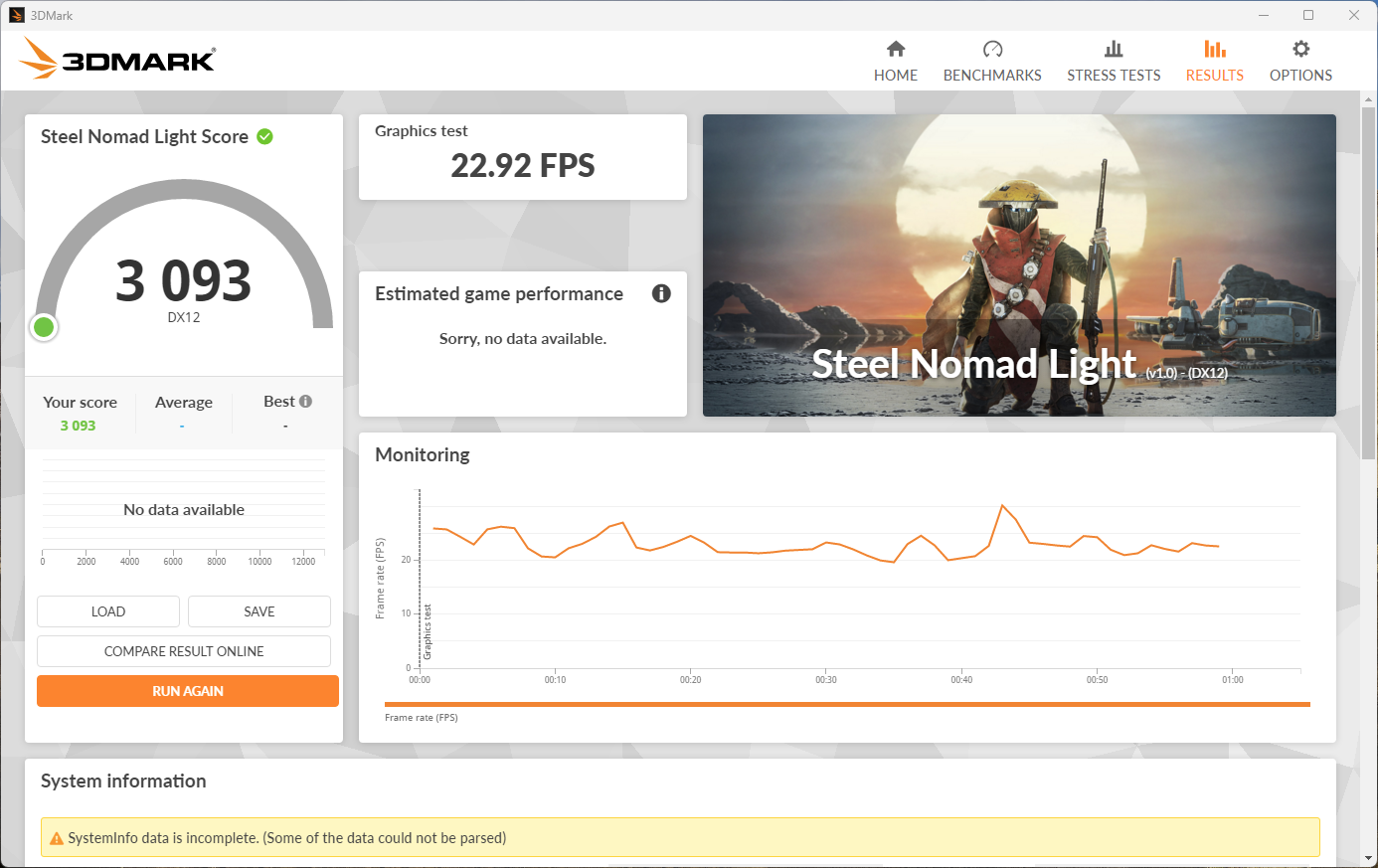Click the info icon next to Best
The height and width of the screenshot is (868, 1378).
[x=305, y=402]
